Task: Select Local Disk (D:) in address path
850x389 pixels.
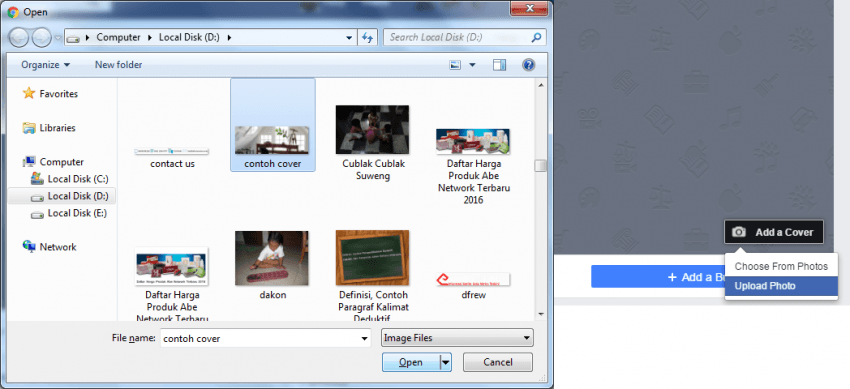Action: click(188, 37)
